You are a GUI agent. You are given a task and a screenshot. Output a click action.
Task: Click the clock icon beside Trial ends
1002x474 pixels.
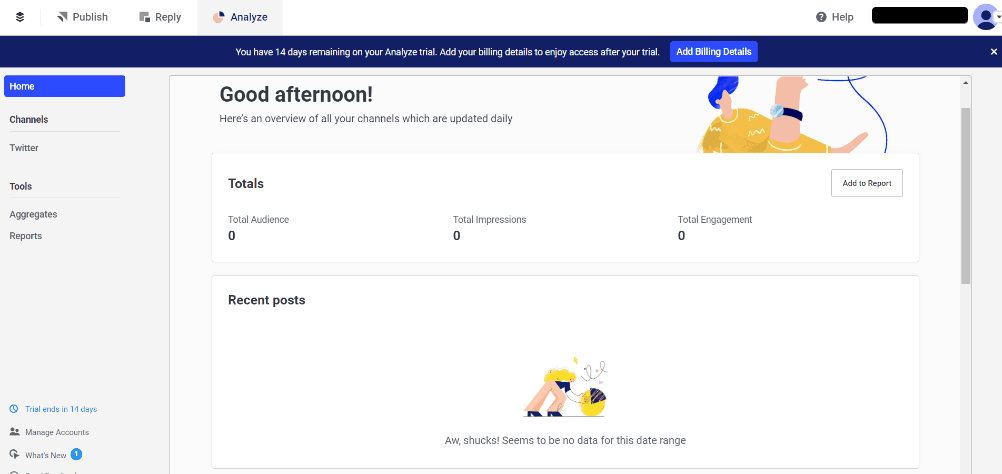14,409
